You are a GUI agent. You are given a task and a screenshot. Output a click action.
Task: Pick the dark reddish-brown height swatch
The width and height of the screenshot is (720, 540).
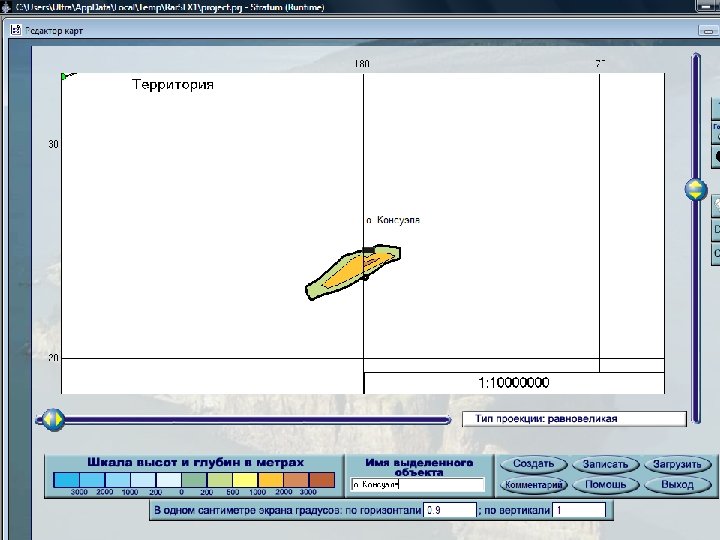click(x=322, y=480)
